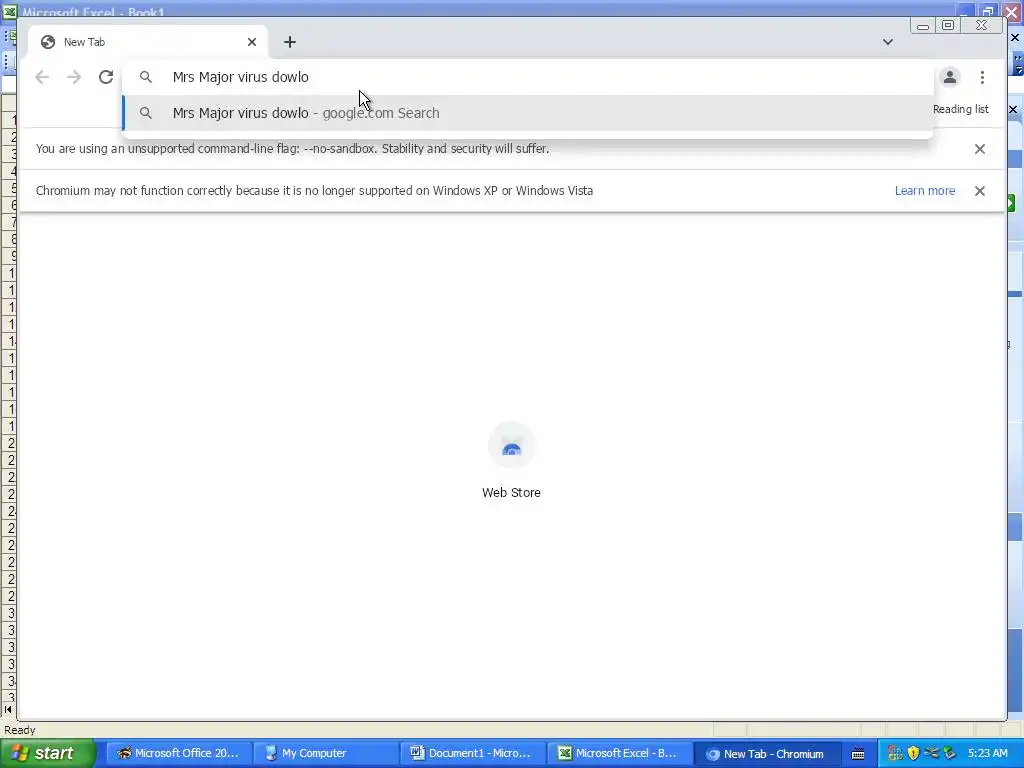Close the Excel window behind Chromium
This screenshot has height=768, width=1024.
[1013, 12]
